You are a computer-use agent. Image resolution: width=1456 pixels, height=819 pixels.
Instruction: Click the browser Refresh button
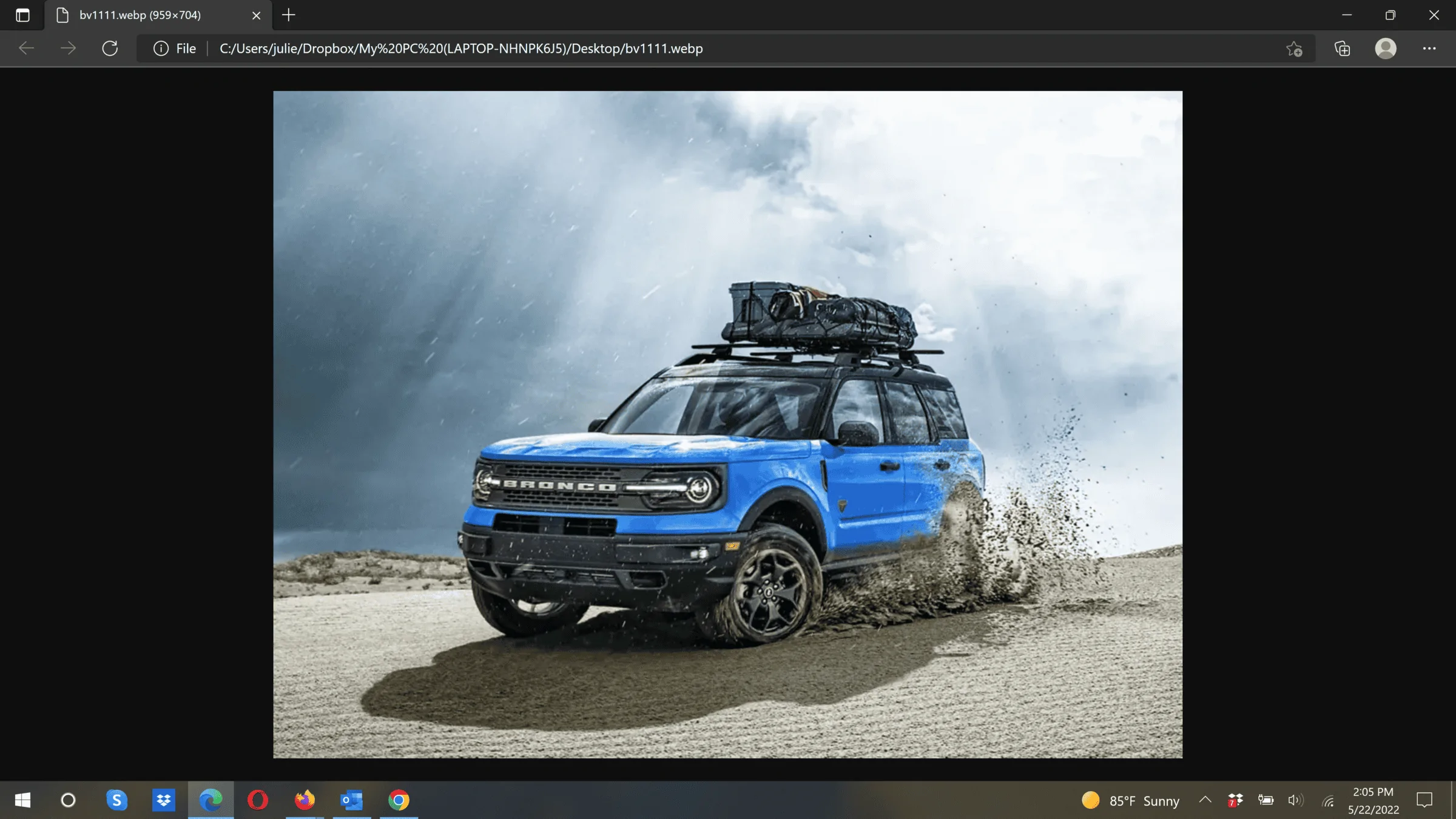point(110,49)
